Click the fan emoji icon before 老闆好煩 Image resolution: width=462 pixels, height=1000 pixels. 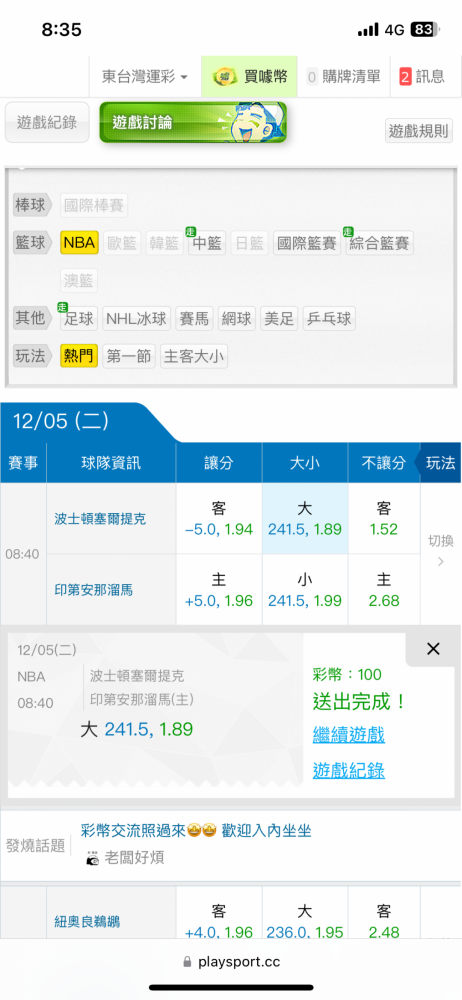[93, 858]
